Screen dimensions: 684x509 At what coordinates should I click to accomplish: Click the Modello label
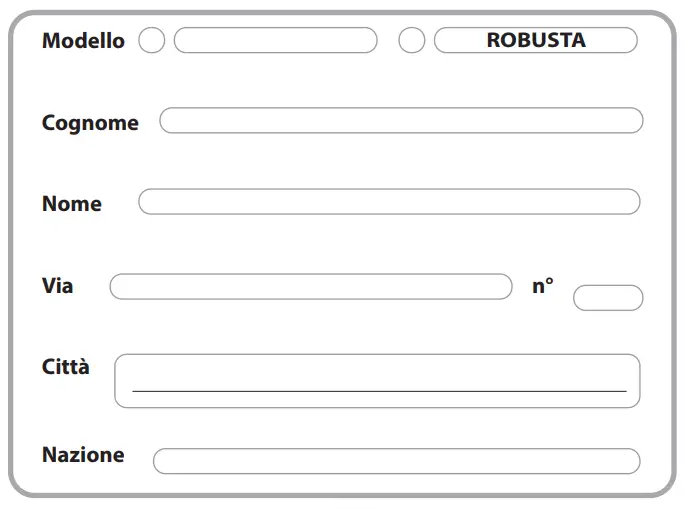(x=83, y=41)
